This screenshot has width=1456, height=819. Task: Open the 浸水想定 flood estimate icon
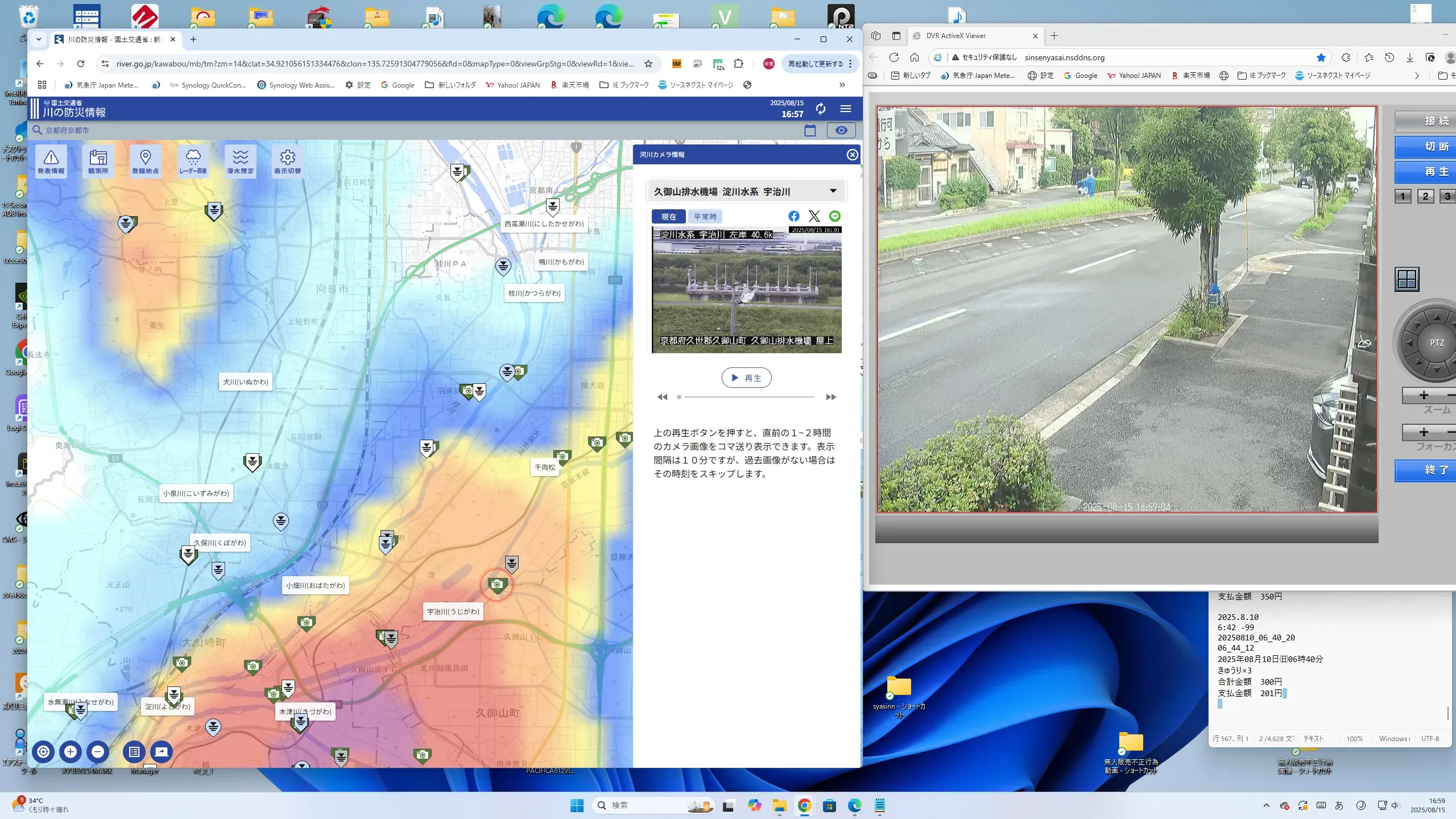point(240,161)
